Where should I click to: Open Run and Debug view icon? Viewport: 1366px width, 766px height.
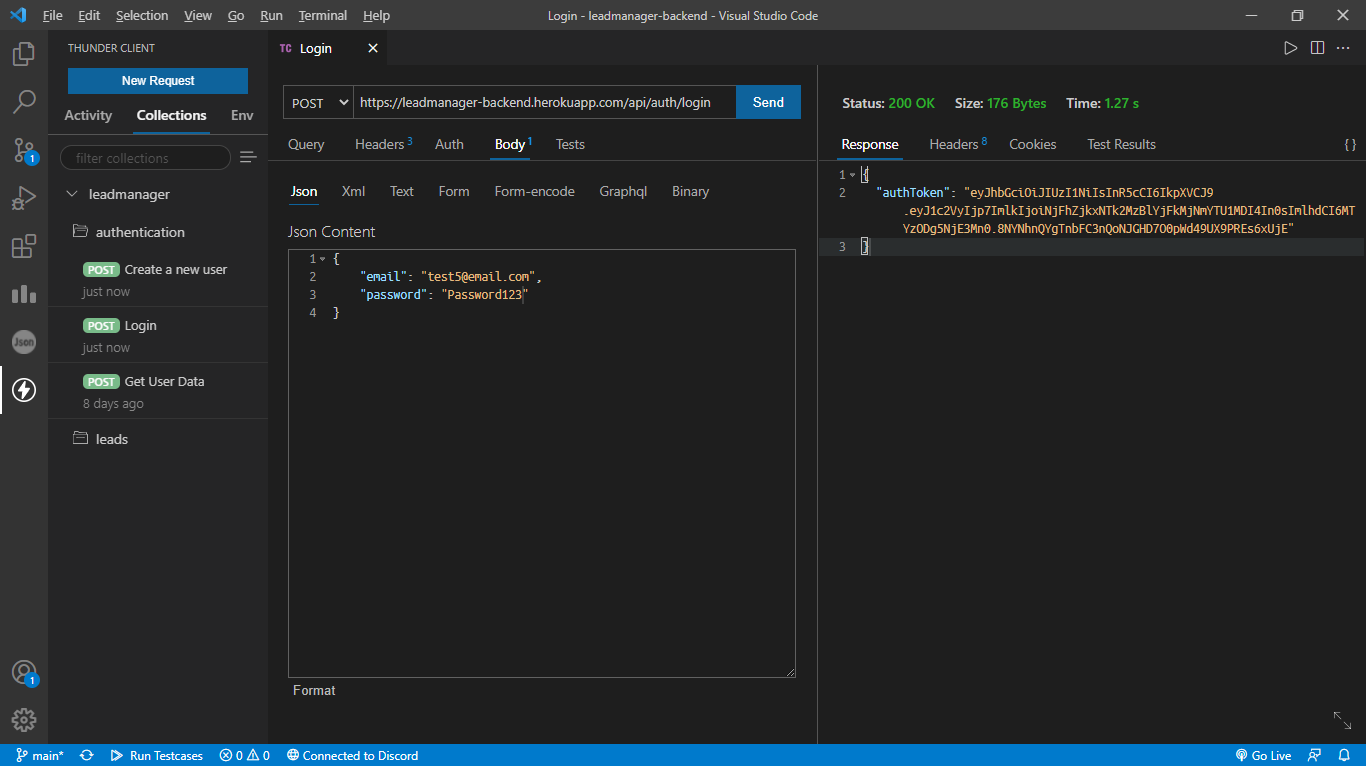click(24, 198)
